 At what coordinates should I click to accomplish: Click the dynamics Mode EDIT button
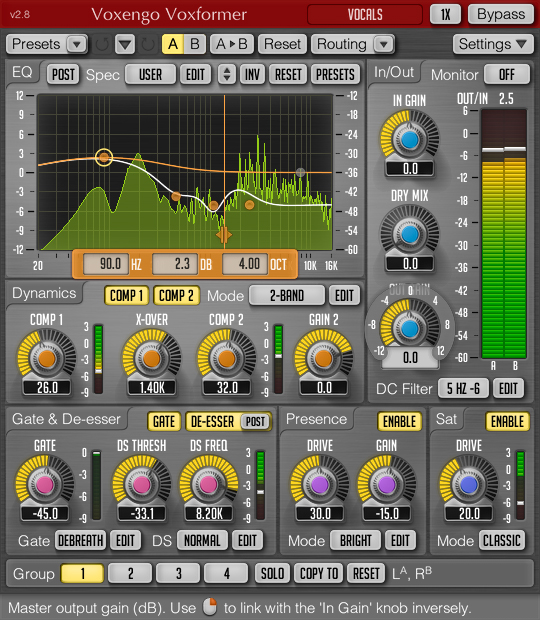(344, 295)
